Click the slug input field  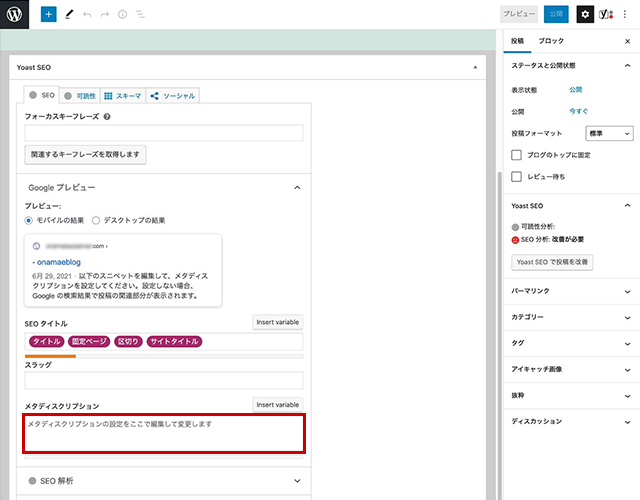pos(164,380)
